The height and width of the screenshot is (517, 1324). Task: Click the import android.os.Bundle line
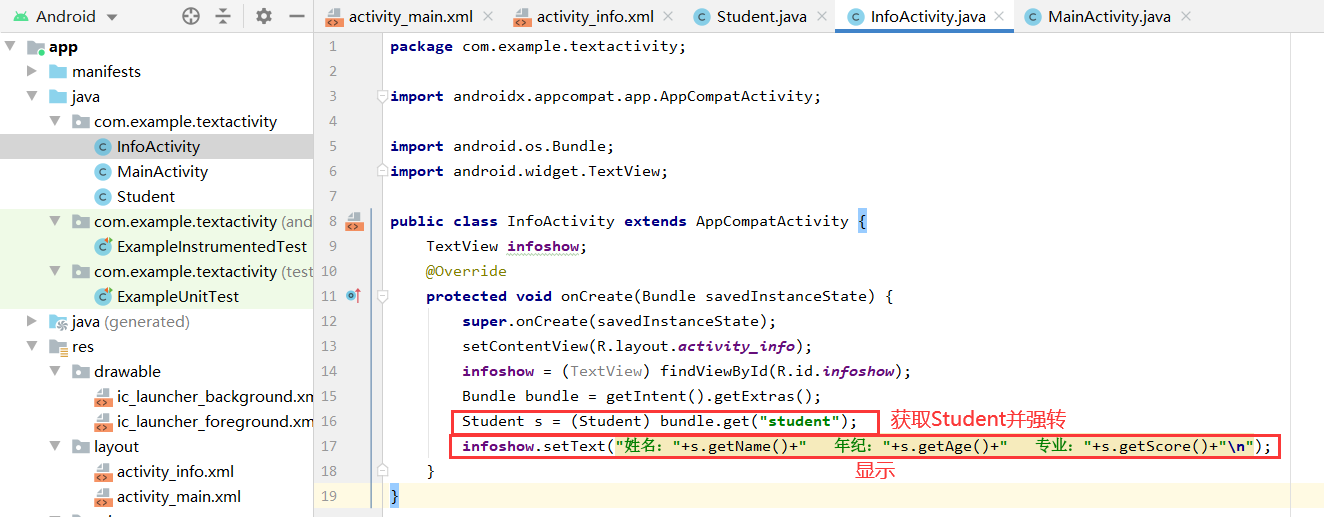502,146
